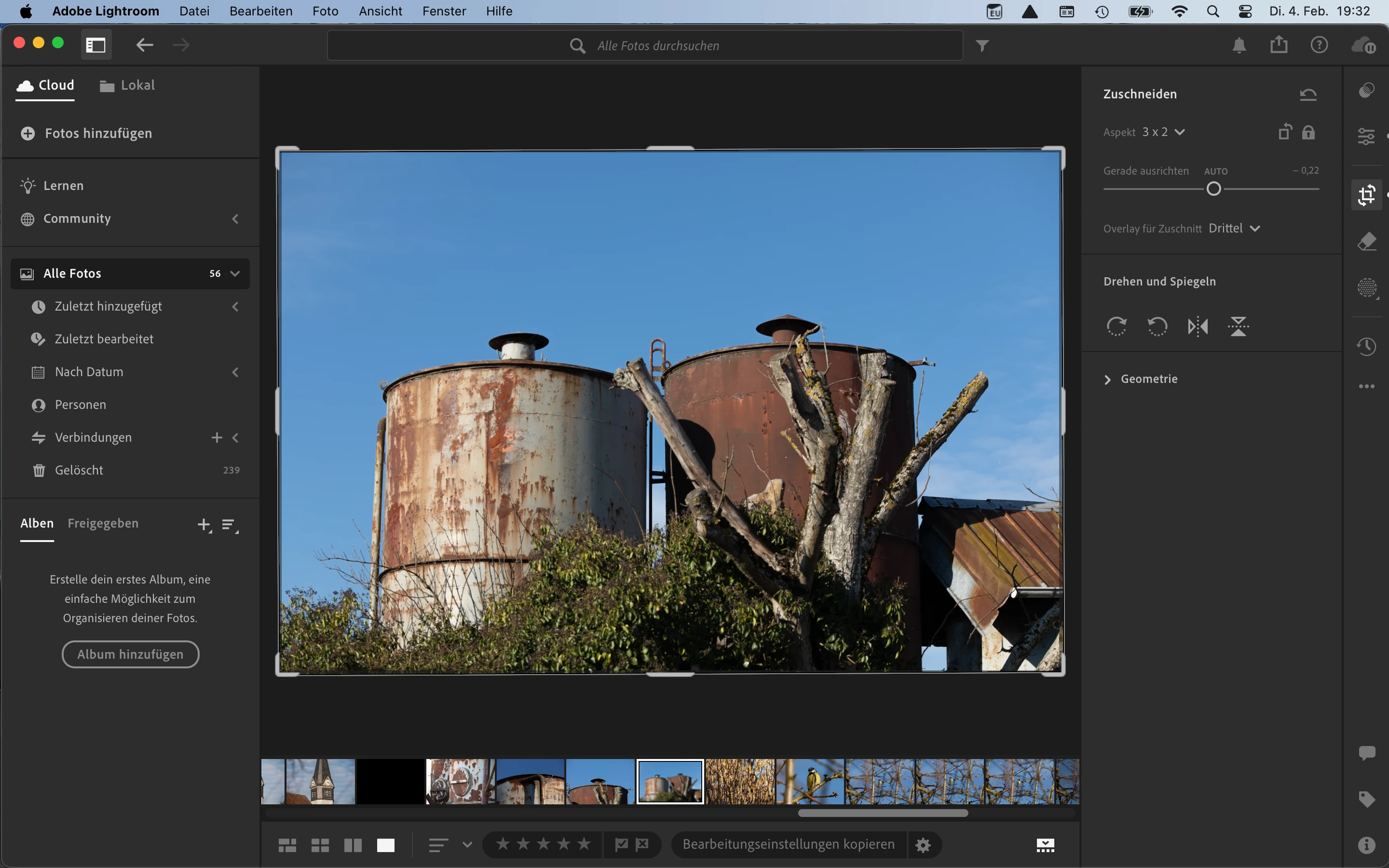Viewport: 1389px width, 868px height.
Task: Toggle the aspect ratio lock
Action: (1308, 133)
